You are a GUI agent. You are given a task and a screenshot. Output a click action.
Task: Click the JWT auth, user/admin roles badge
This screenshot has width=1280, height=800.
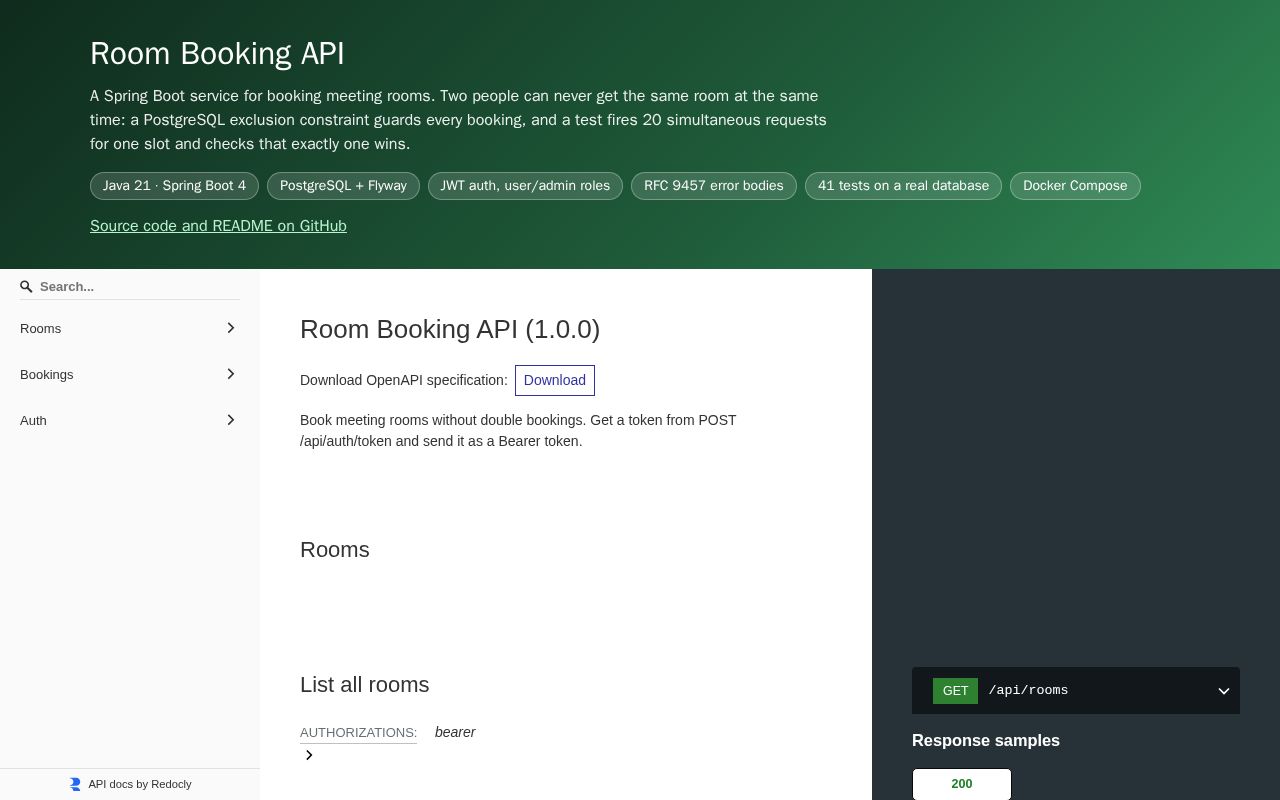point(525,186)
